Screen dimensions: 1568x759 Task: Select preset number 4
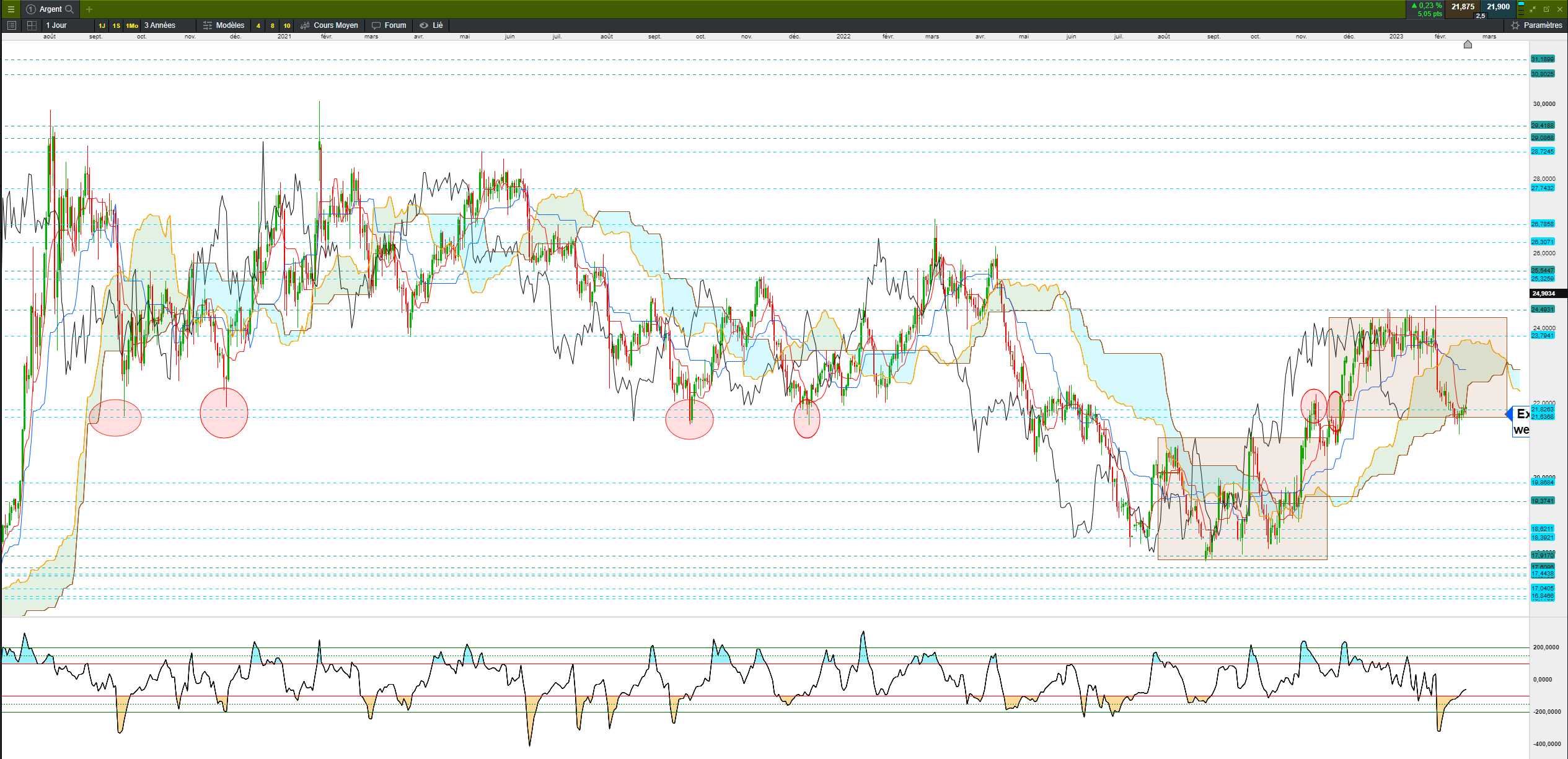point(258,26)
